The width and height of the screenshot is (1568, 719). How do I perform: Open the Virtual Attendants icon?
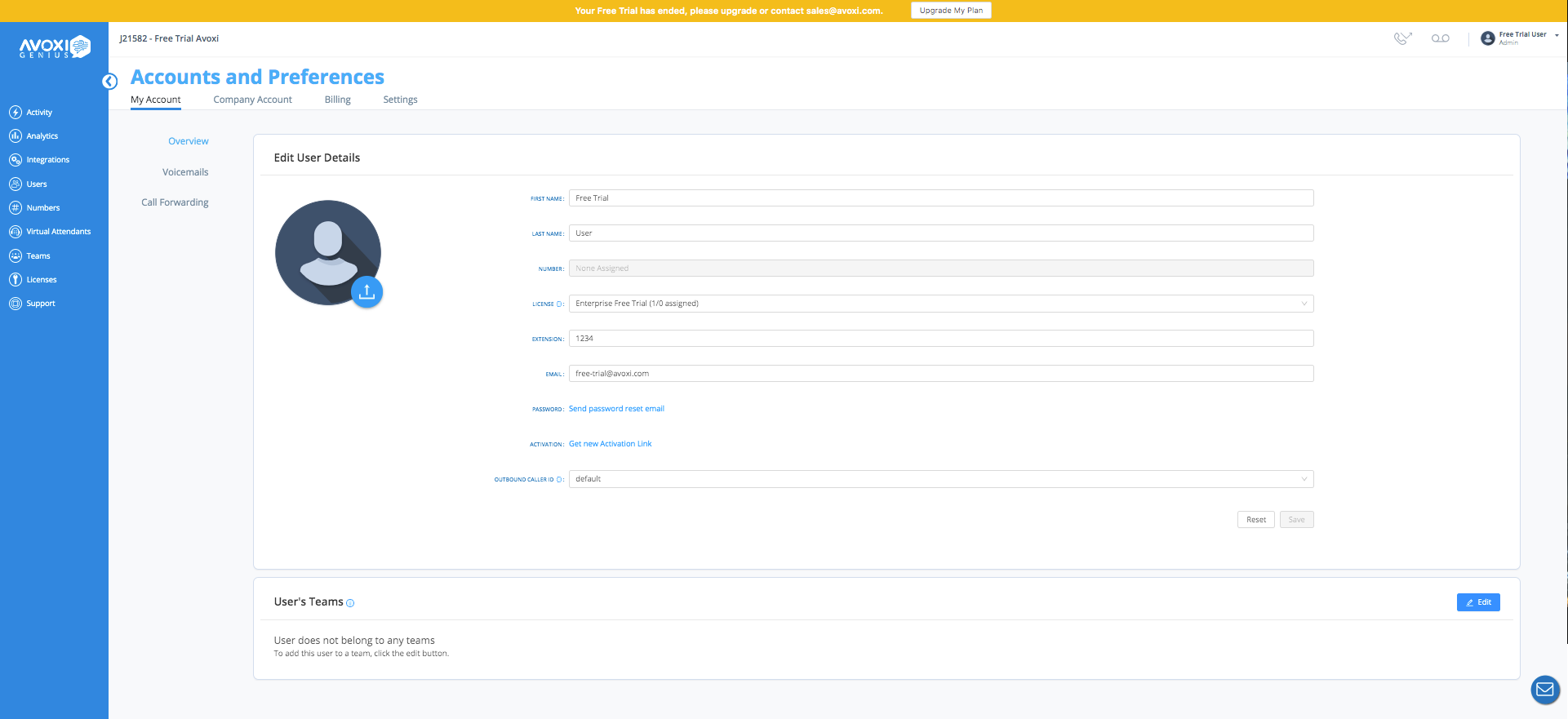[16, 232]
